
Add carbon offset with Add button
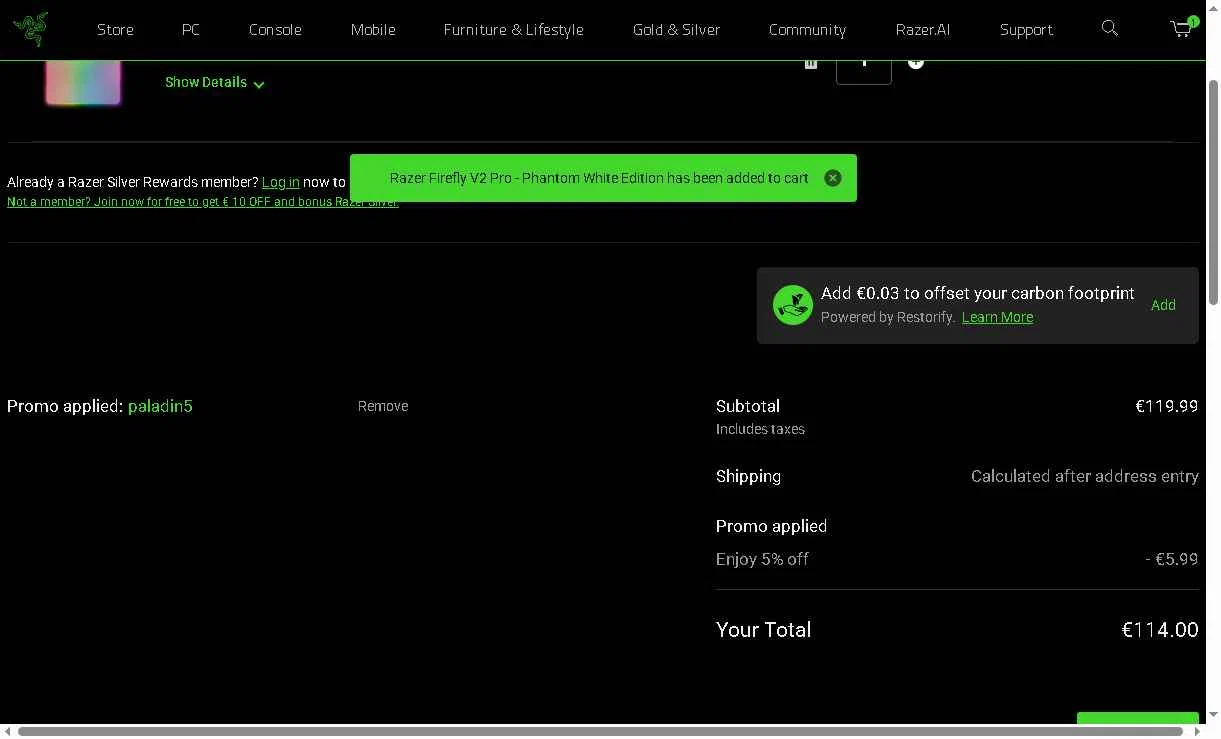click(1163, 305)
